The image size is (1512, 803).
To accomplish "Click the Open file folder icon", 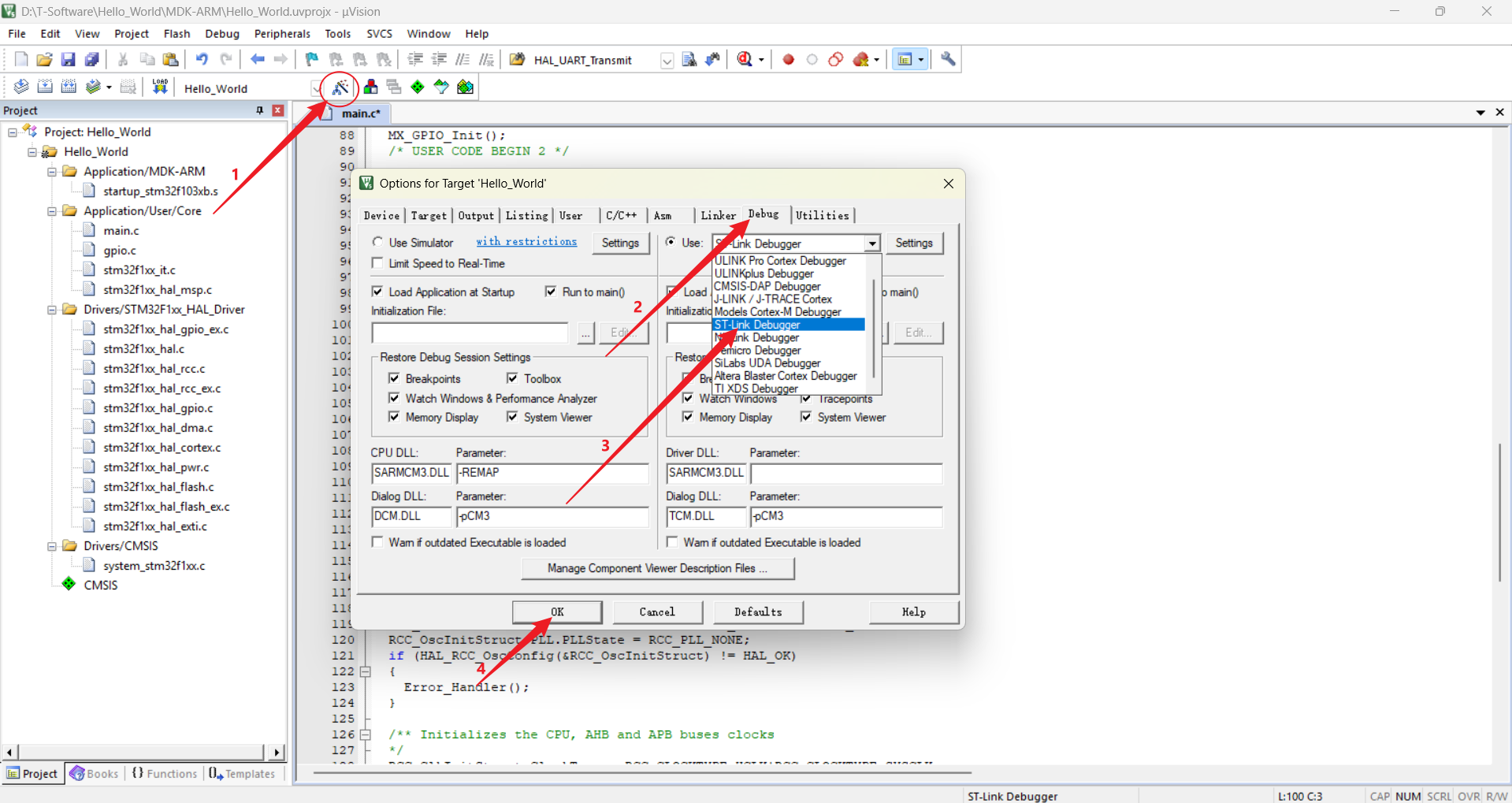I will [x=45, y=60].
